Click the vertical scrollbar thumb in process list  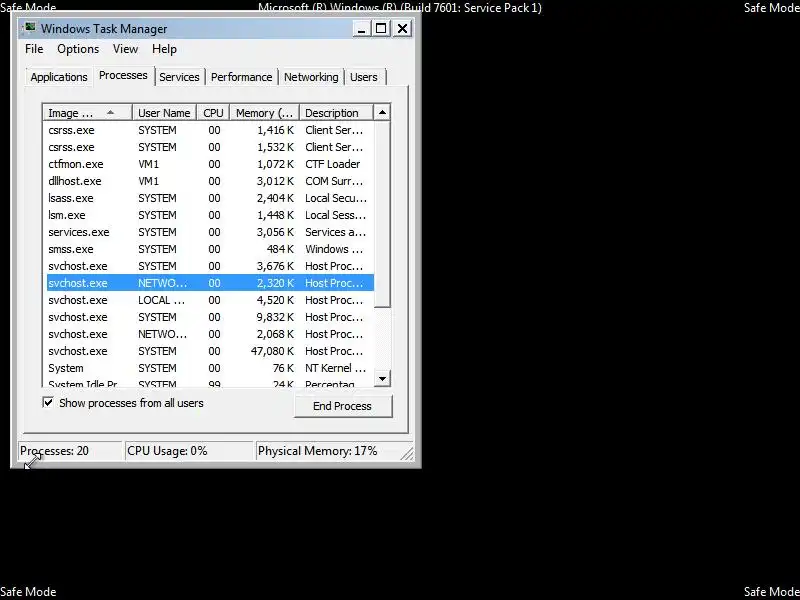382,214
